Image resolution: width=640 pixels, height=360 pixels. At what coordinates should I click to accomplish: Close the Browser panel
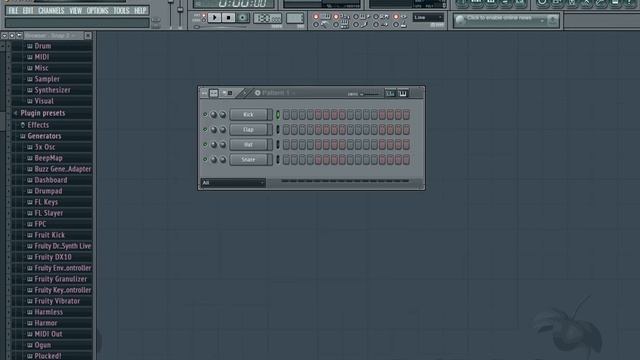pyautogui.click(x=88, y=36)
